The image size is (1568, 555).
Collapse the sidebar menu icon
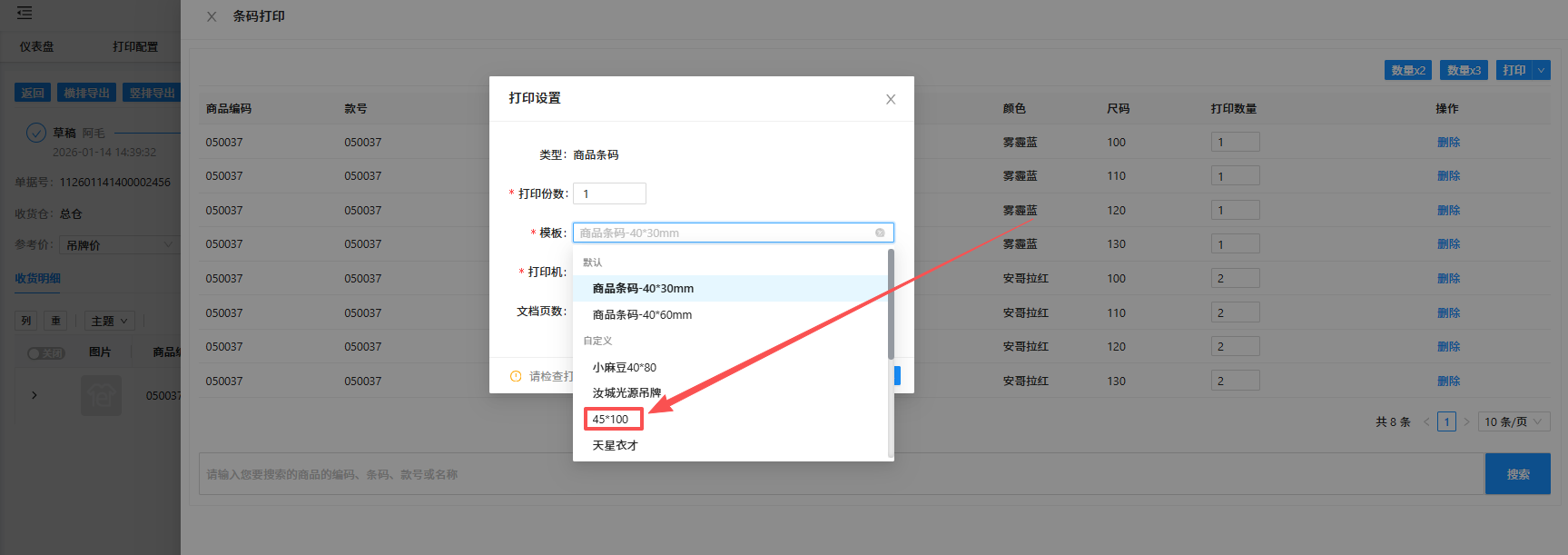click(x=25, y=13)
